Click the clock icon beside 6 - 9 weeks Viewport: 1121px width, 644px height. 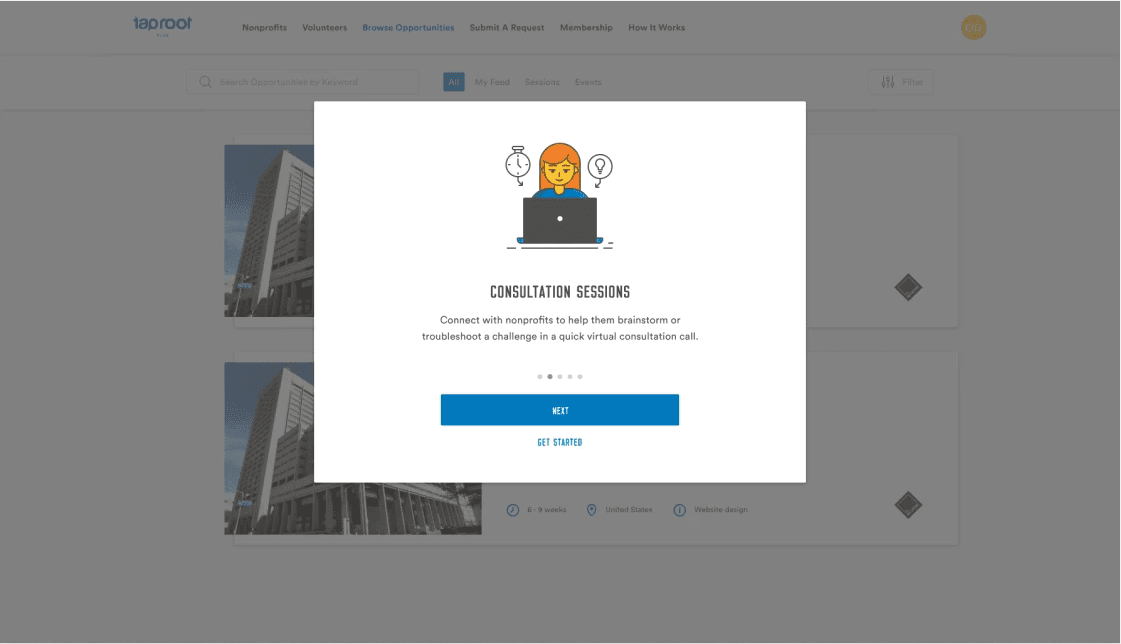(x=513, y=510)
